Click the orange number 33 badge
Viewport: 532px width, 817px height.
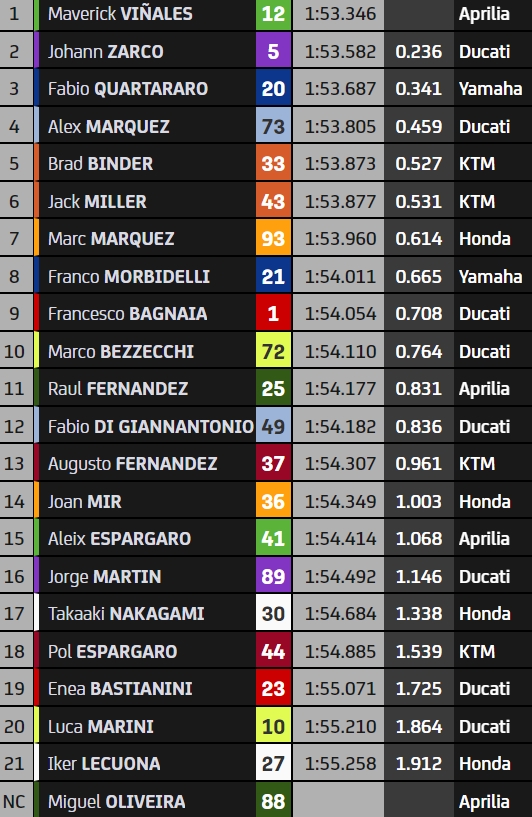click(274, 164)
